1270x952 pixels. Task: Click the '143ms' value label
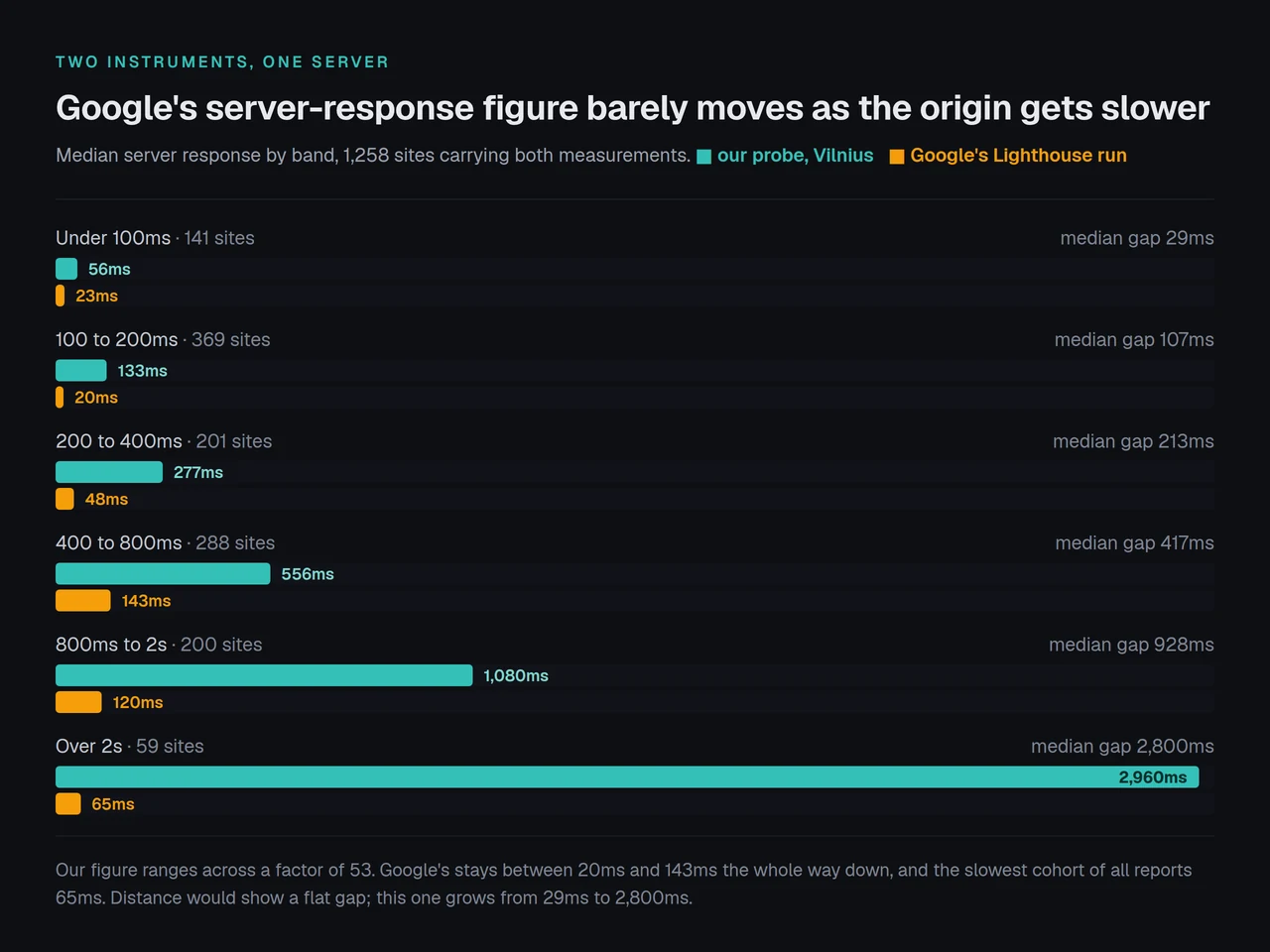point(146,601)
